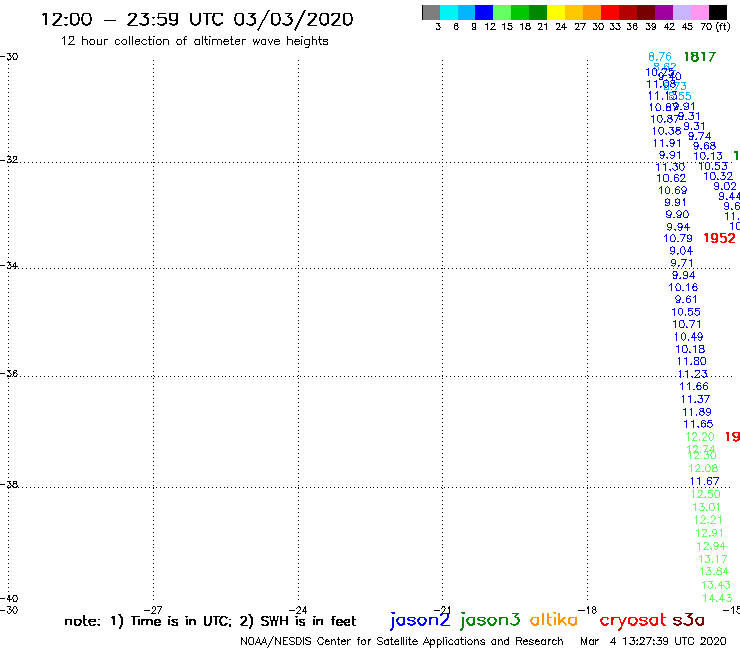The width and height of the screenshot is (740, 650).
Task: Click the wave height value 10.49
Action: click(x=688, y=337)
